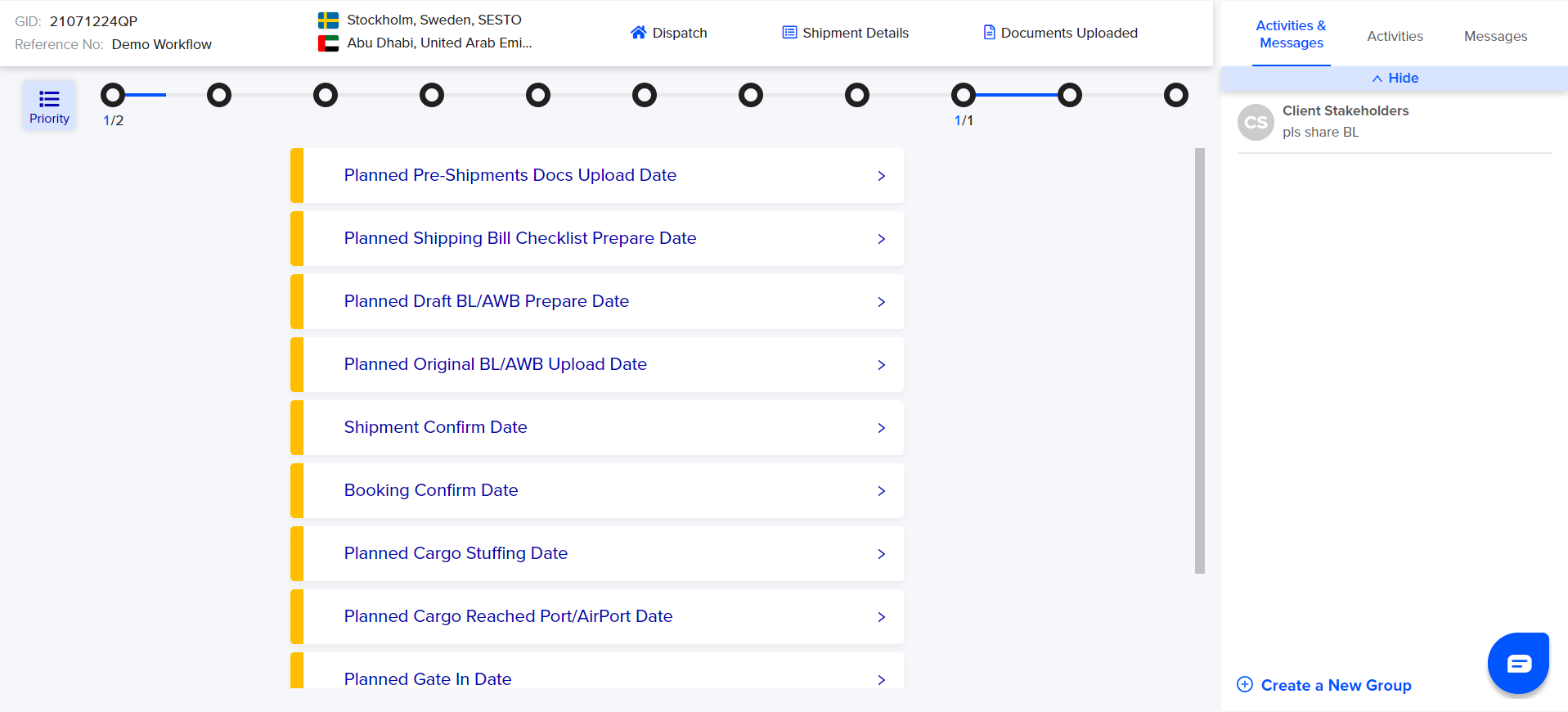Click the Client Stakeholders CS avatar
Image resolution: width=1568 pixels, height=712 pixels.
click(x=1256, y=123)
